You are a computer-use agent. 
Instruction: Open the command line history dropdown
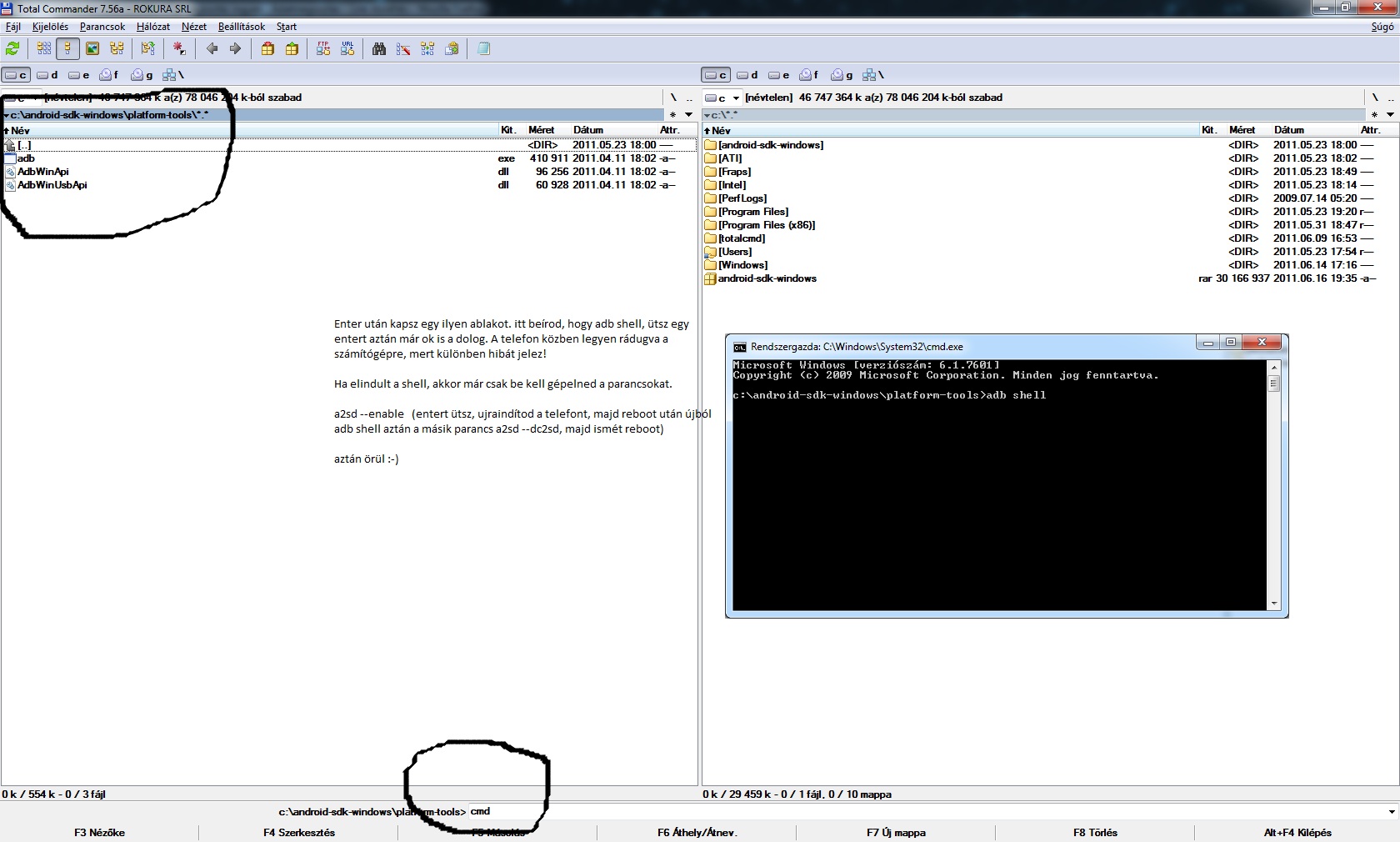(1392, 812)
